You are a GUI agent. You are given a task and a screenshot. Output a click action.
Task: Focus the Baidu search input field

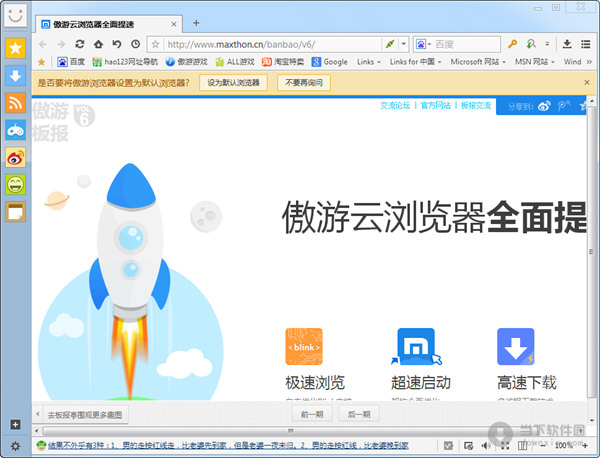(466, 44)
